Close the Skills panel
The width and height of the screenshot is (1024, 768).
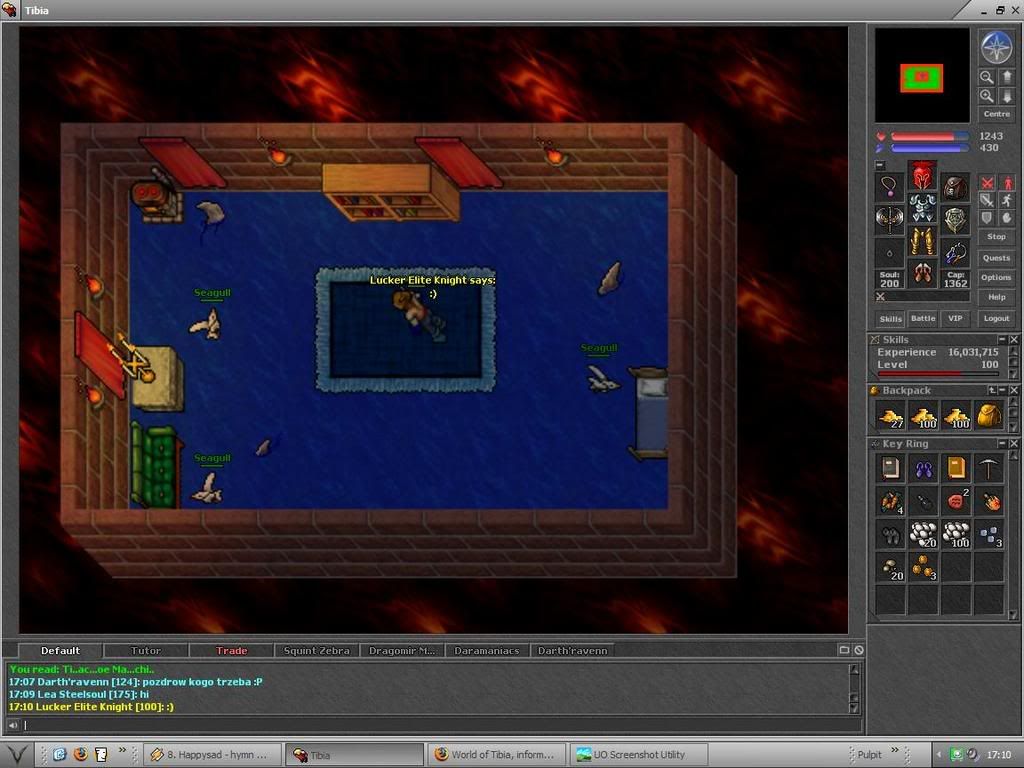point(1014,340)
